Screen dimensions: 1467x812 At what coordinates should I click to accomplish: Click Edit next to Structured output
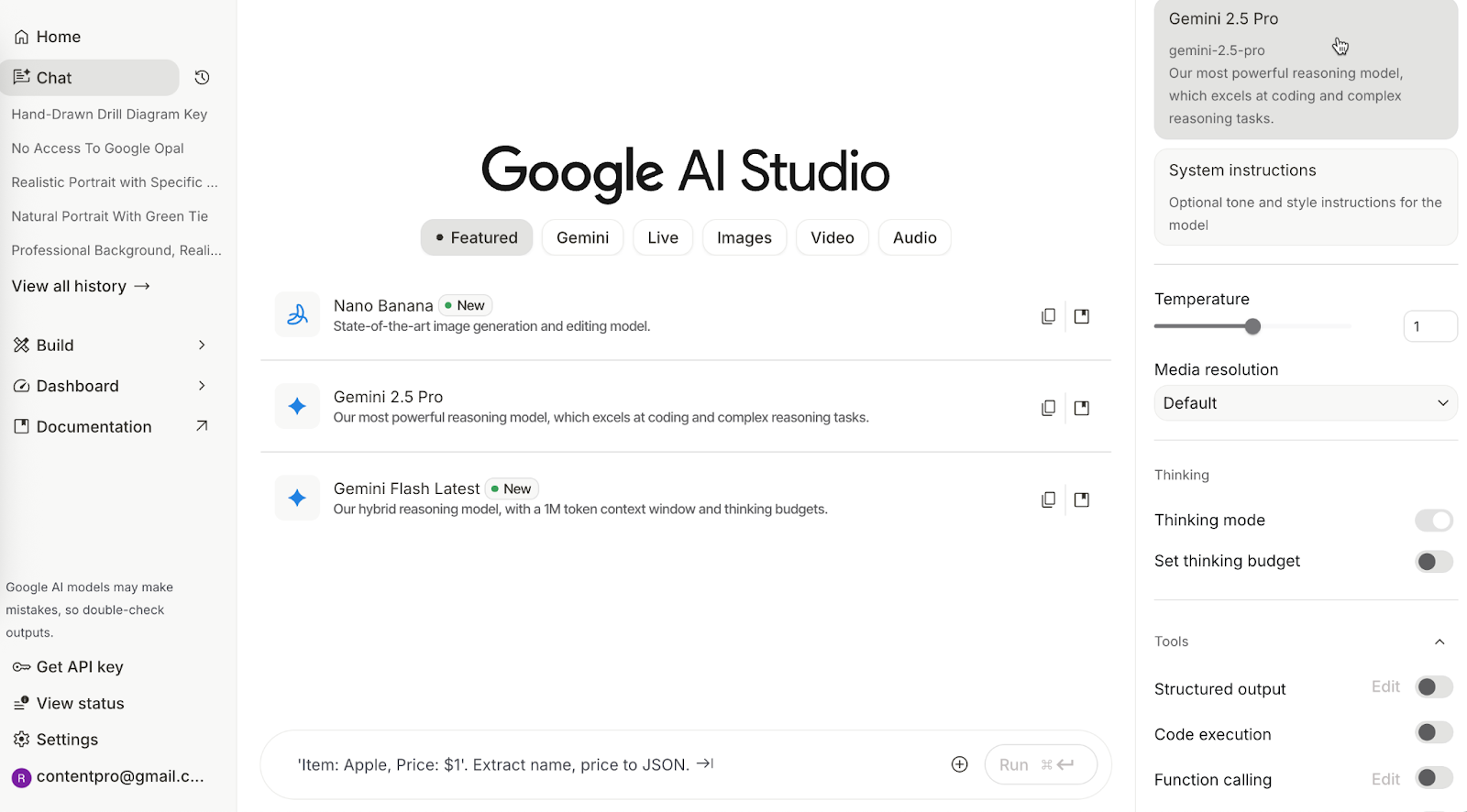(1385, 686)
